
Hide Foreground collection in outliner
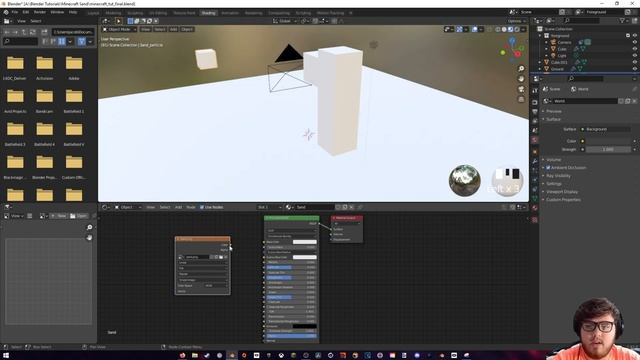[635, 36]
